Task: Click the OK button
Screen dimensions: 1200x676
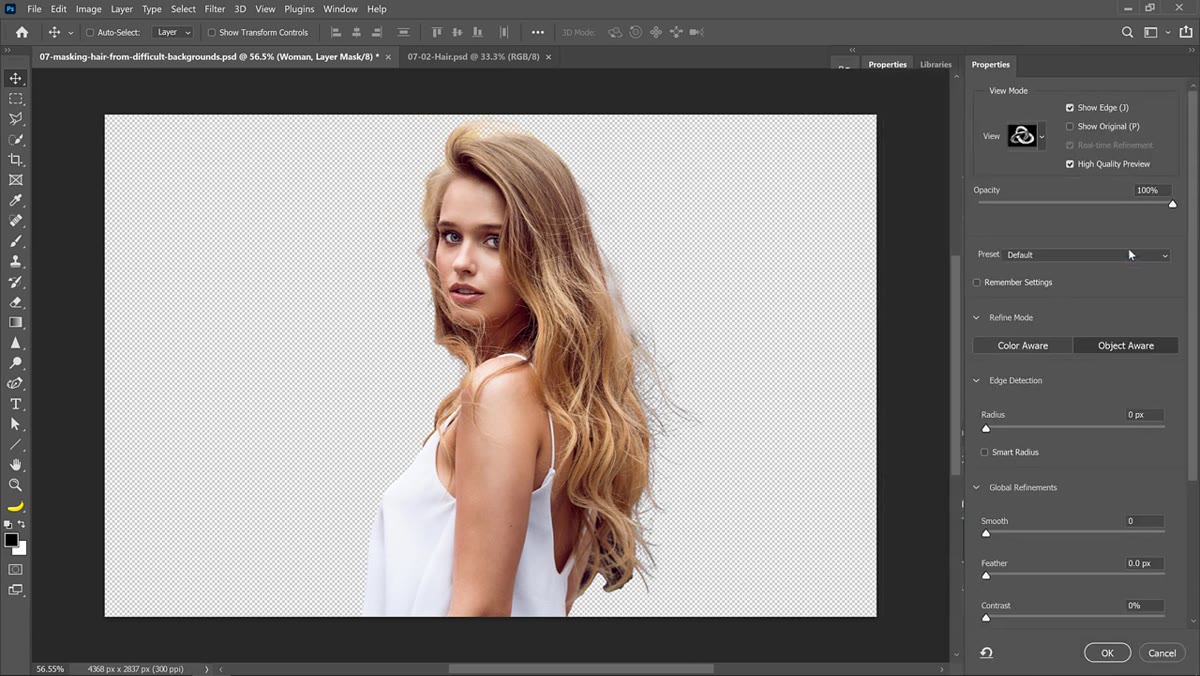Action: tap(1107, 653)
